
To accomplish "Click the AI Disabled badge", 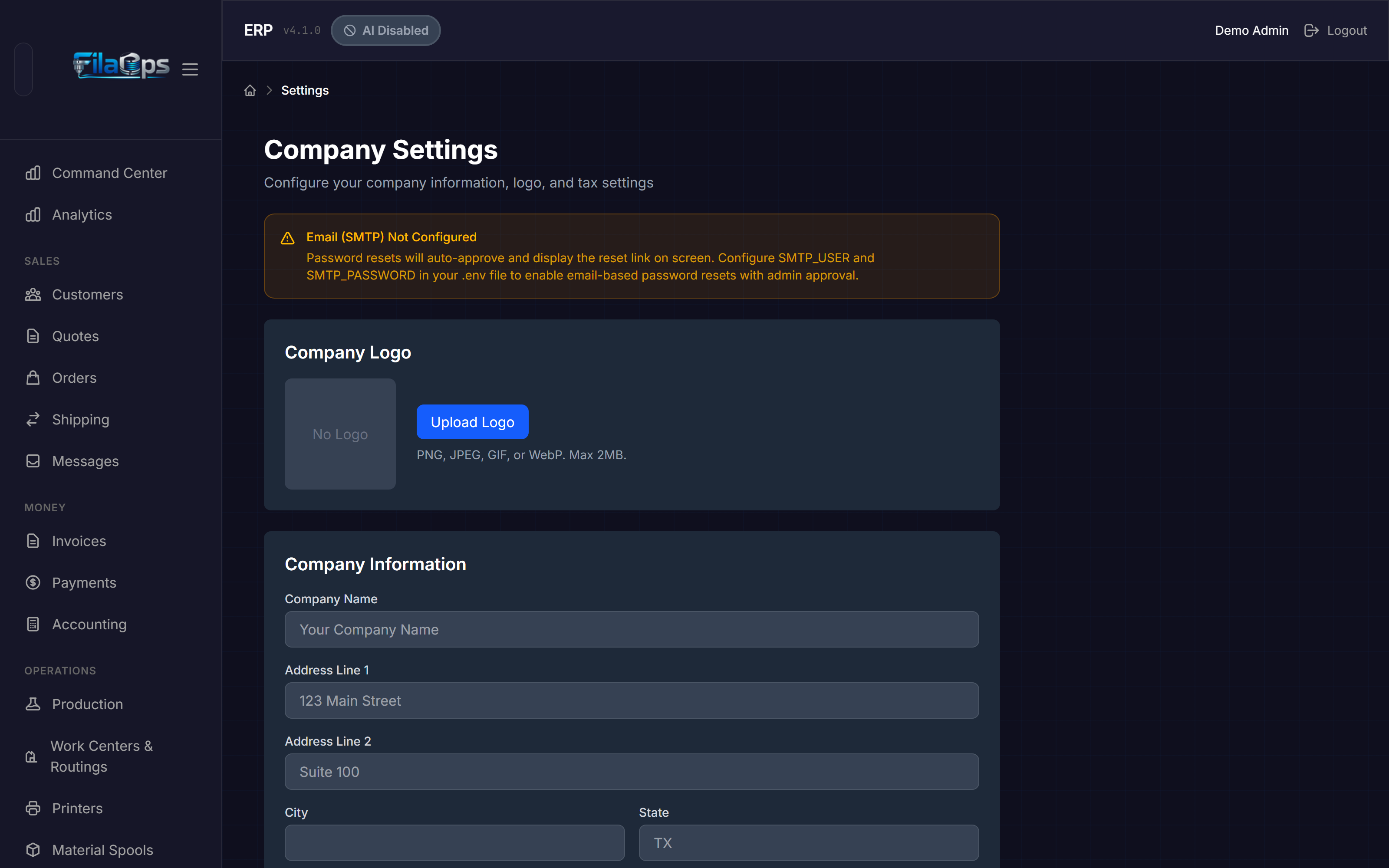I will point(386,30).
